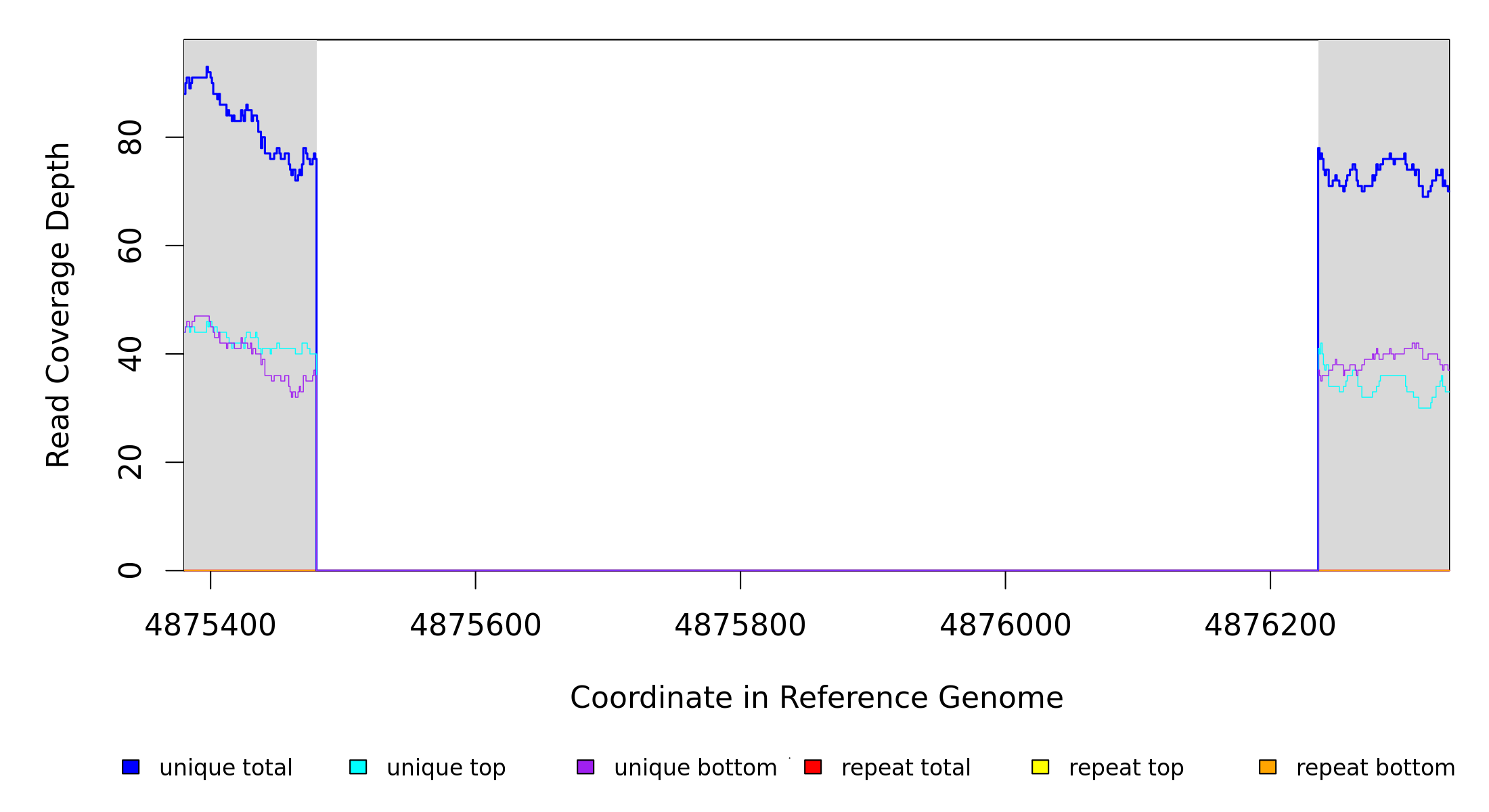
Task: Click the 40 y-axis tick label
Action: pyautogui.click(x=130, y=354)
